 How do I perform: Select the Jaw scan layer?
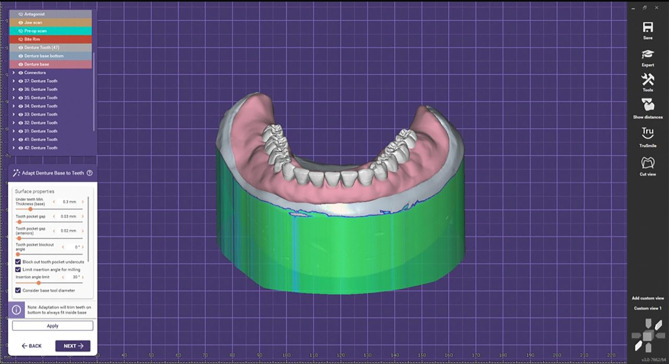coord(50,23)
